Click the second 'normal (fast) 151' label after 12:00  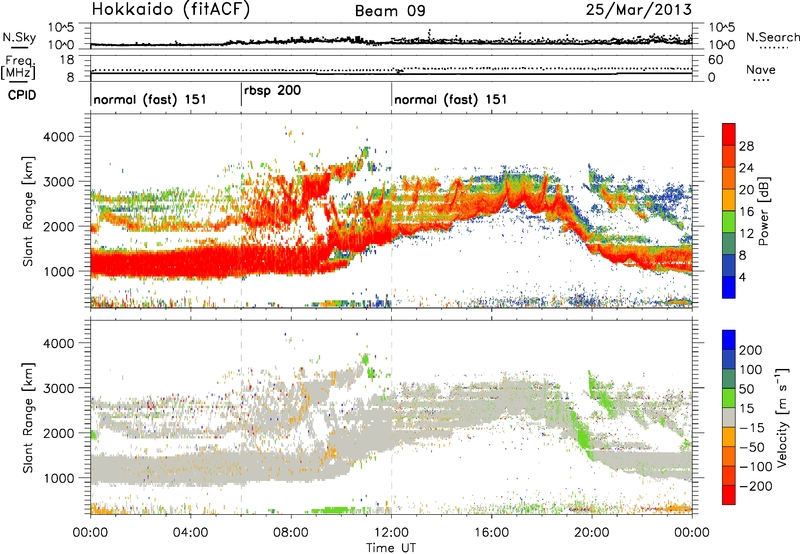tap(451, 99)
